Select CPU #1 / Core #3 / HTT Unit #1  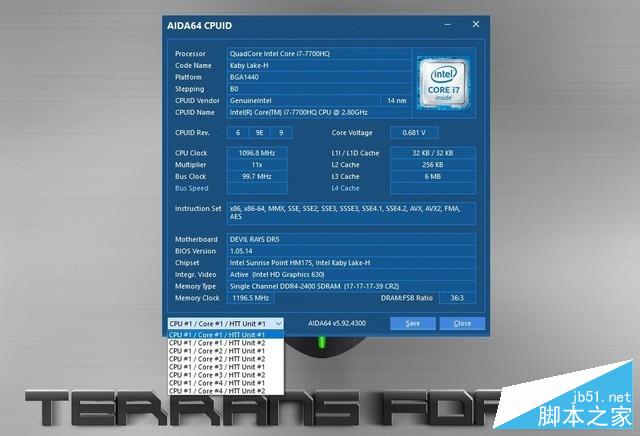(226, 367)
